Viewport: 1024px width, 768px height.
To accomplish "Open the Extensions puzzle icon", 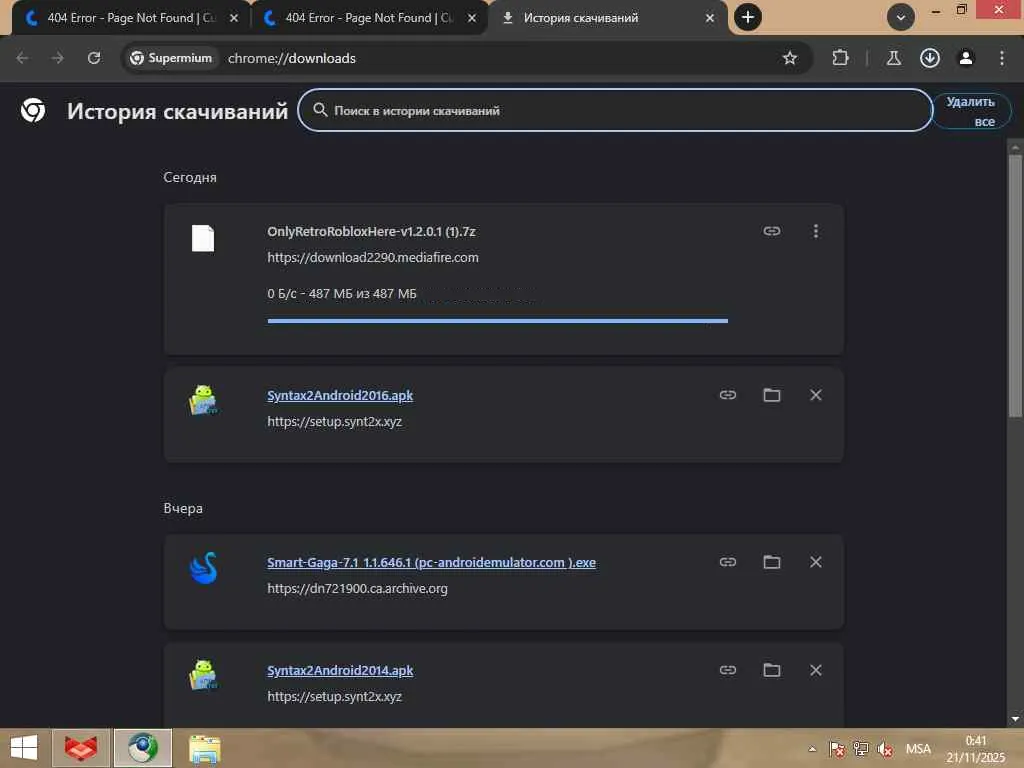I will tap(840, 58).
